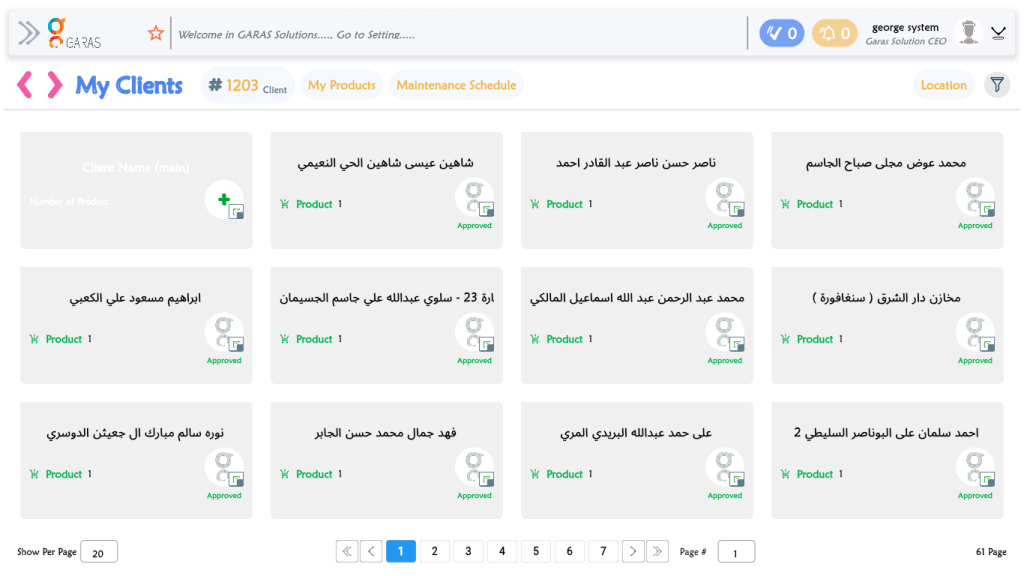Open the filter funnel icon
This screenshot has height=576, width=1024.
click(997, 85)
